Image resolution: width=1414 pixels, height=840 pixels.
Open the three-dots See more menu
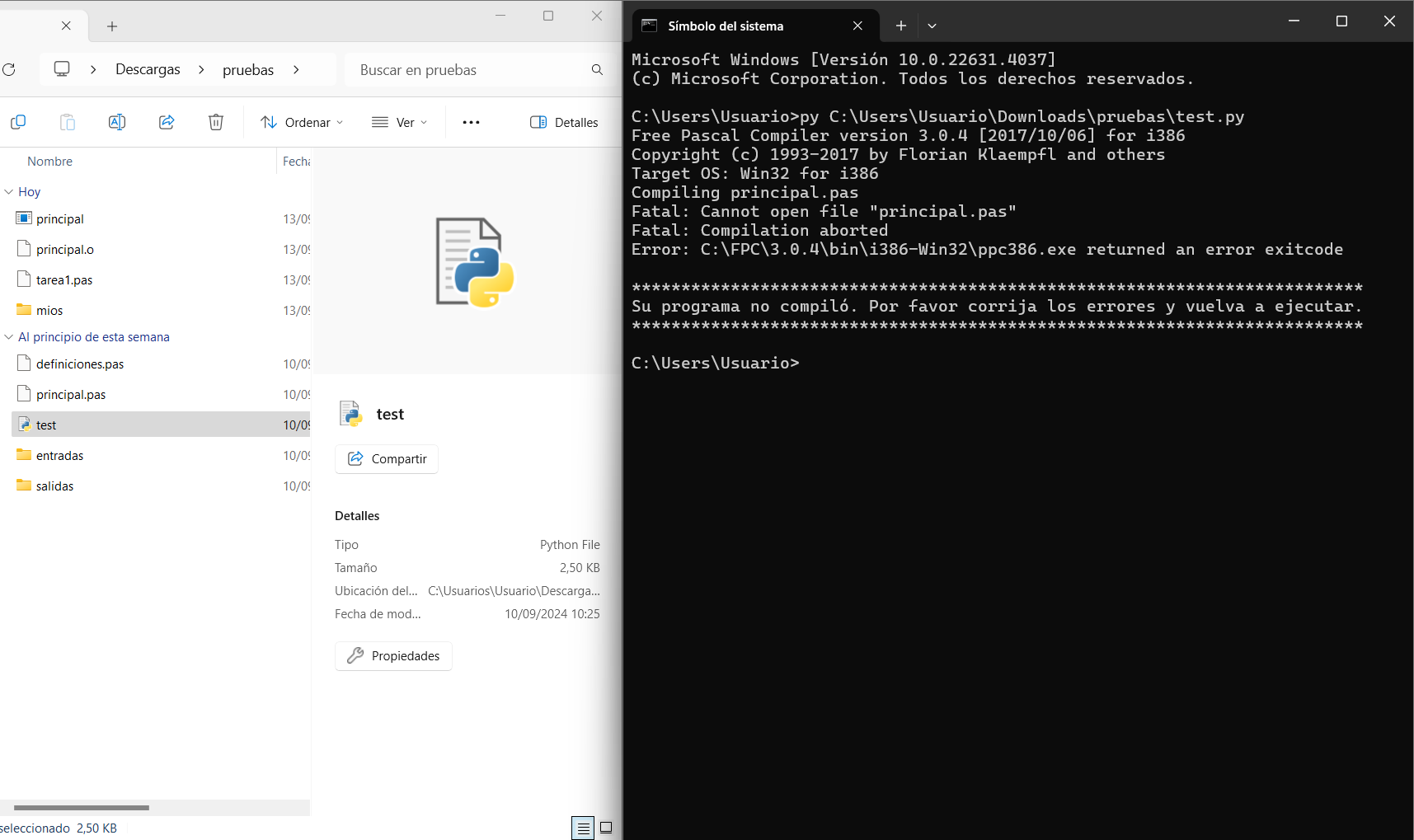coord(471,122)
